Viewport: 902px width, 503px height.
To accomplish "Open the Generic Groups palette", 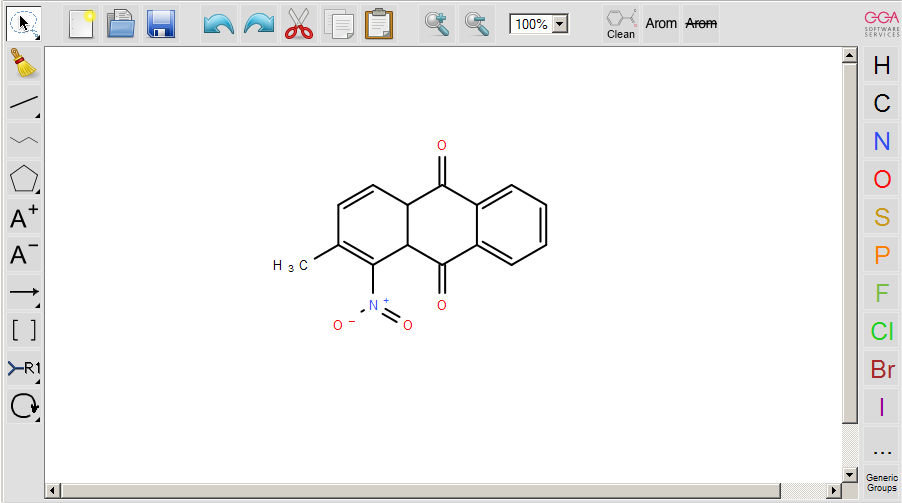I will (x=881, y=461).
